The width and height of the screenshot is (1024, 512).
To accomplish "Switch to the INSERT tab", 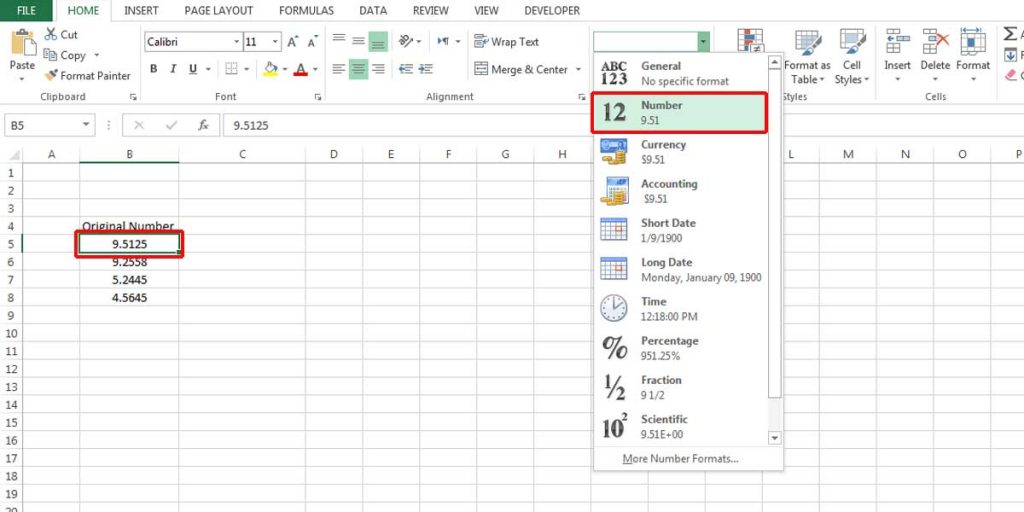I will [141, 10].
